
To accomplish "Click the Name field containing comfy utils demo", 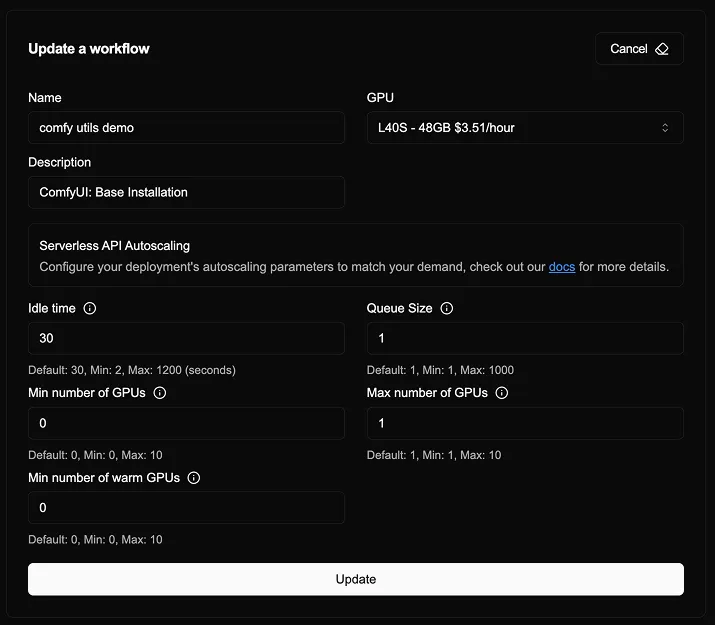I will pyautogui.click(x=186, y=128).
